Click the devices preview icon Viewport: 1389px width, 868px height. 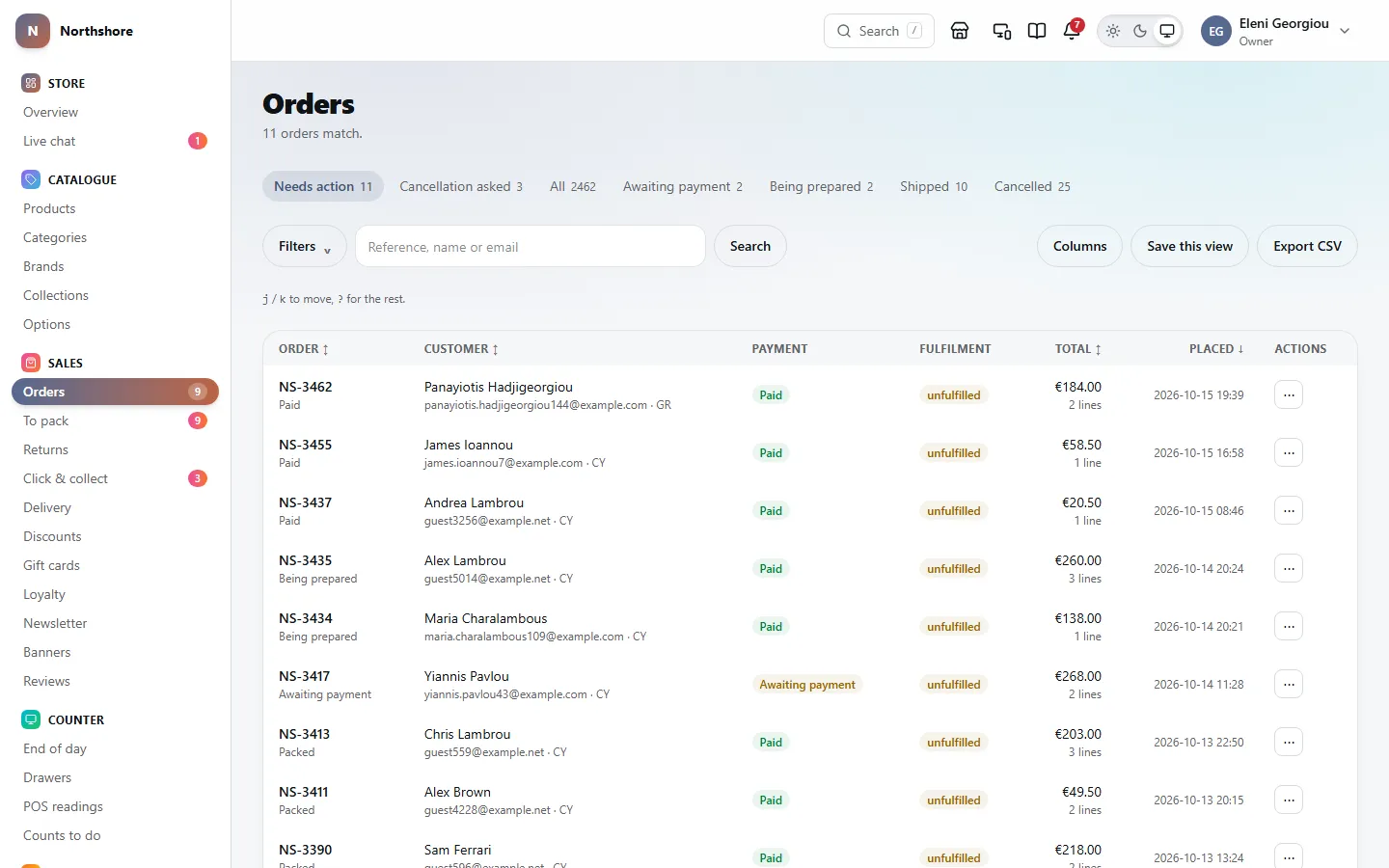[1002, 31]
